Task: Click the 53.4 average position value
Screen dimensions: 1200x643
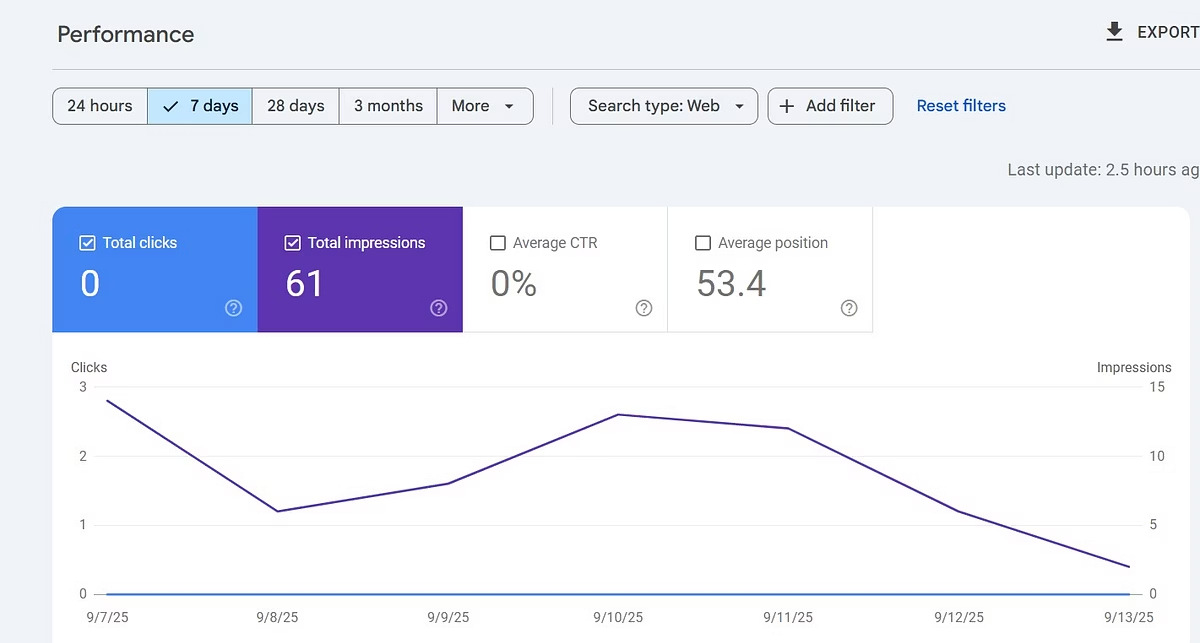Action: (731, 284)
